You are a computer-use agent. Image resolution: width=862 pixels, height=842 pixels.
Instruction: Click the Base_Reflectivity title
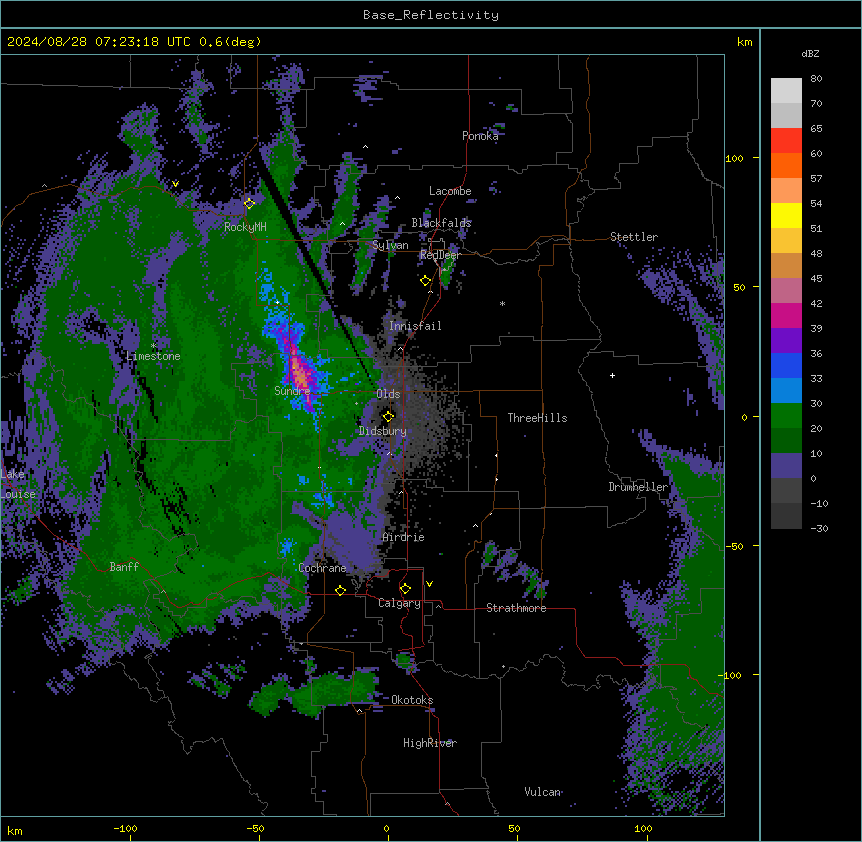[431, 15]
